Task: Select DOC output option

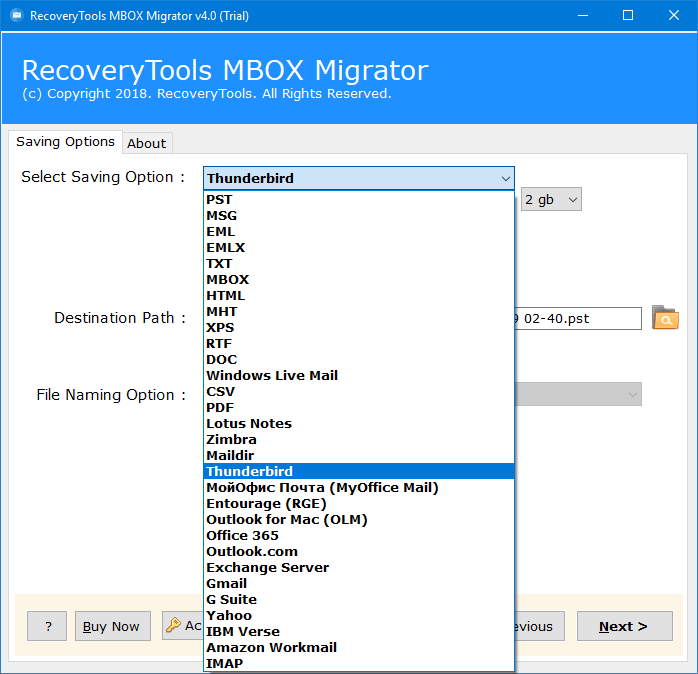Action: point(359,360)
